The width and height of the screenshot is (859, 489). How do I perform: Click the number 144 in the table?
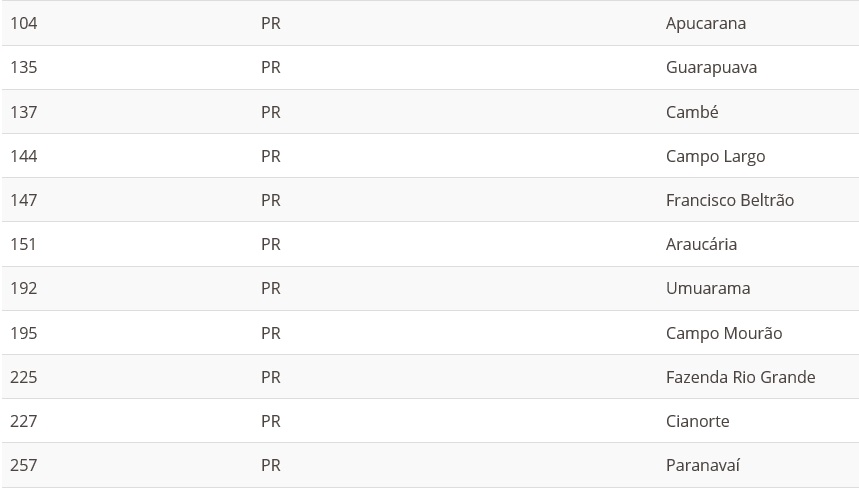pos(23,156)
